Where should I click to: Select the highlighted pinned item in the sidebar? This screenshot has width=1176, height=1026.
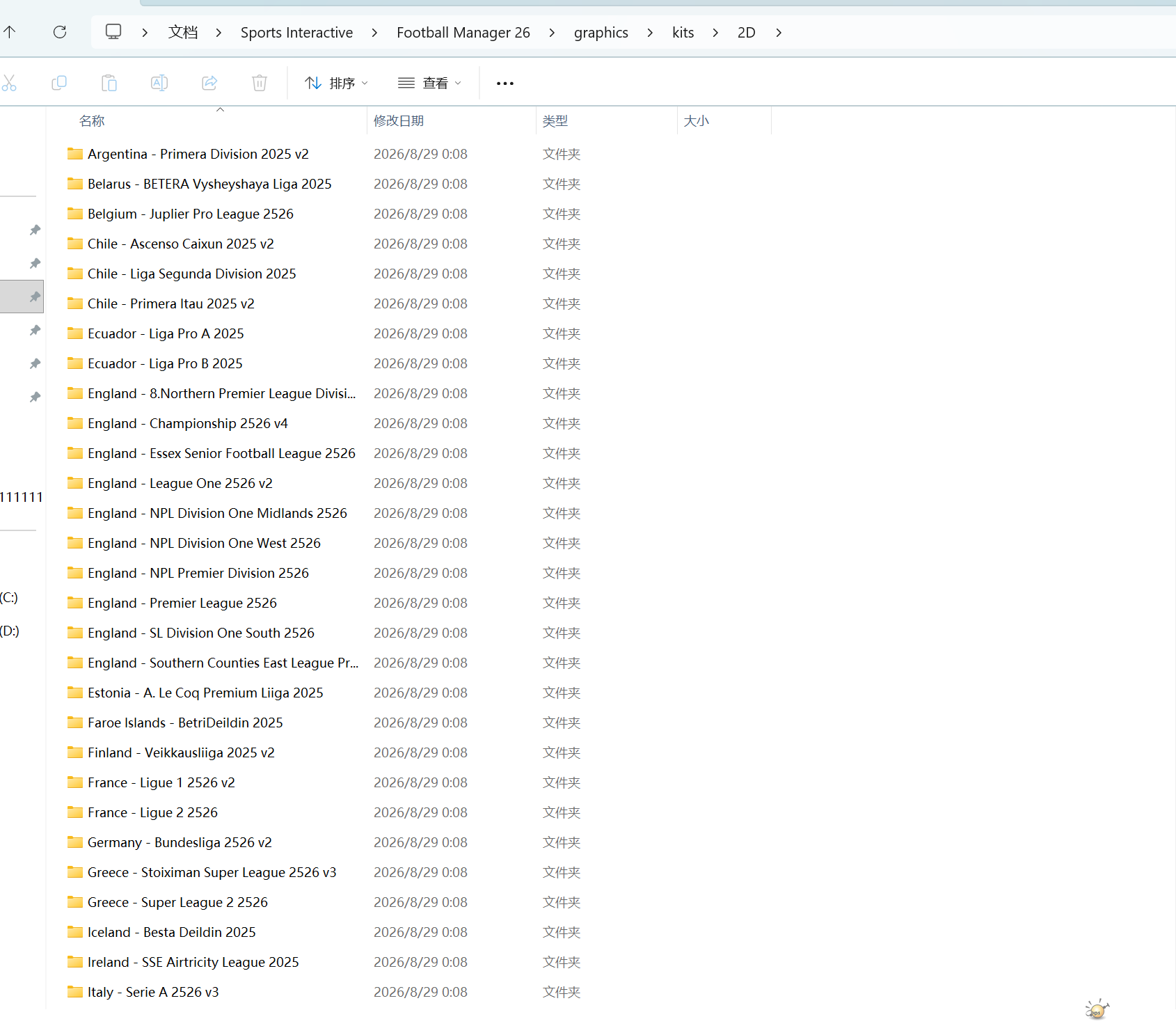click(22, 297)
